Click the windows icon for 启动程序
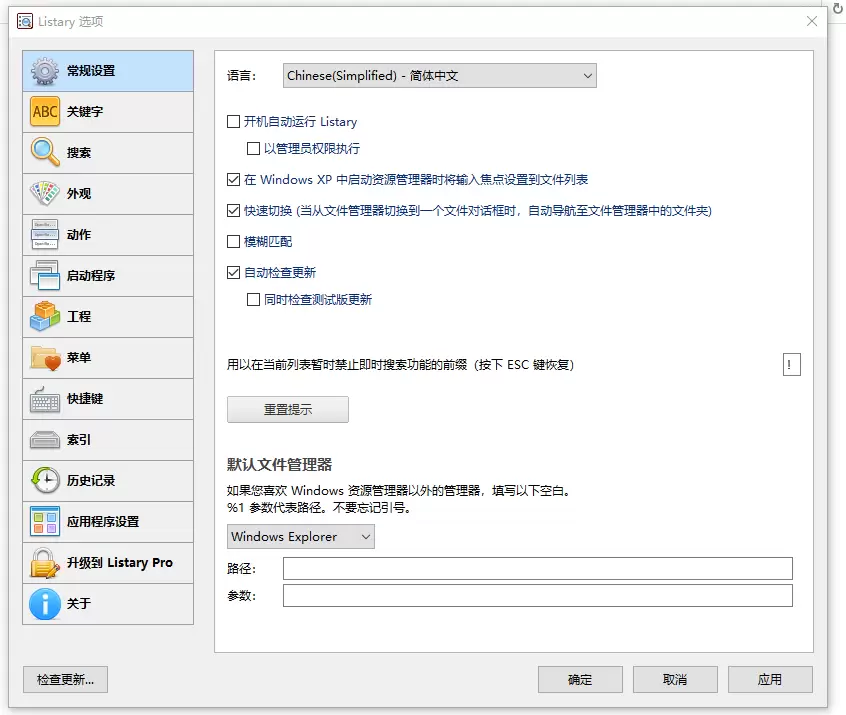 pyautogui.click(x=45, y=276)
